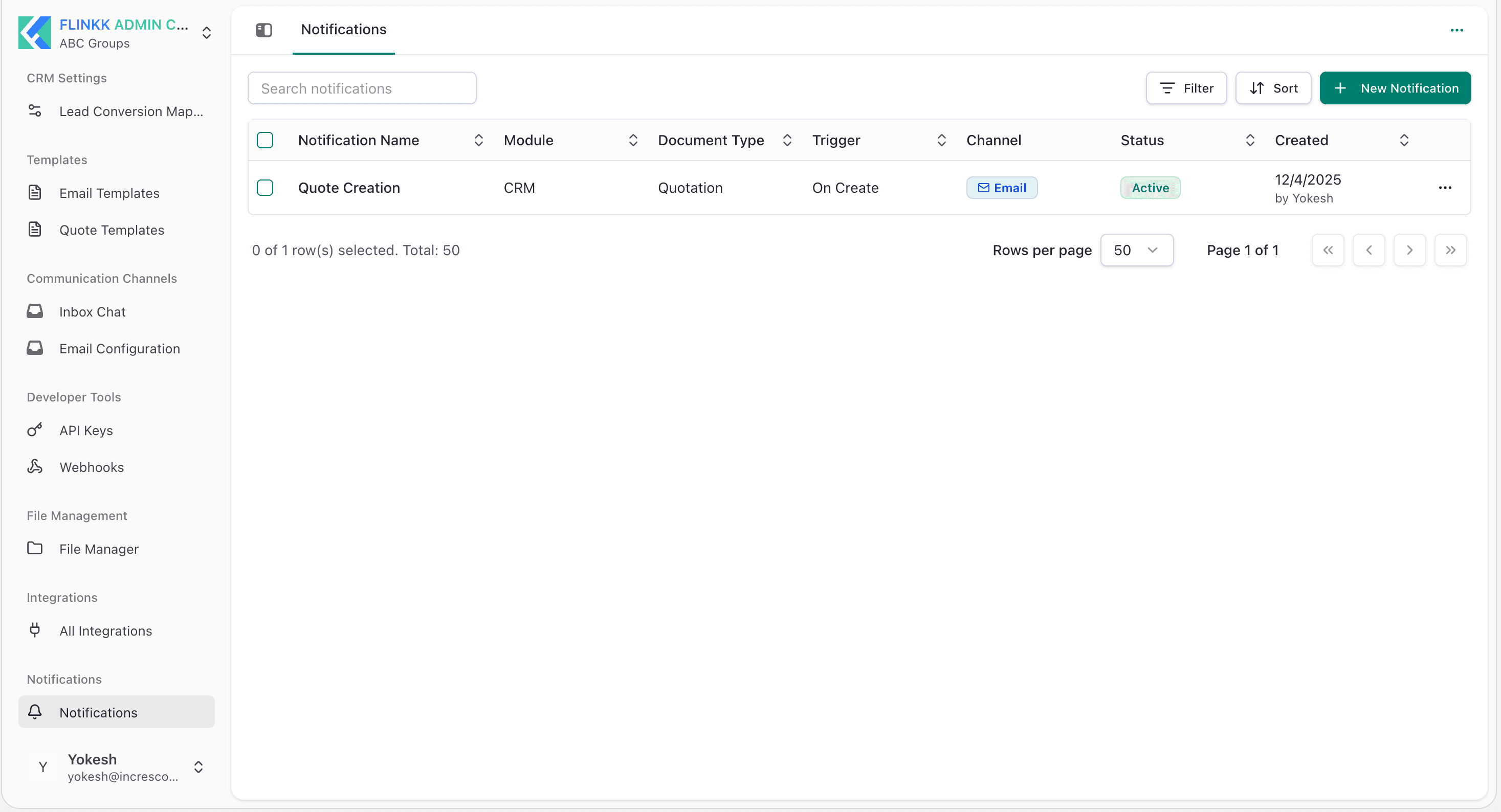Click the On Create trigger cell
1501x812 pixels.
coord(845,188)
